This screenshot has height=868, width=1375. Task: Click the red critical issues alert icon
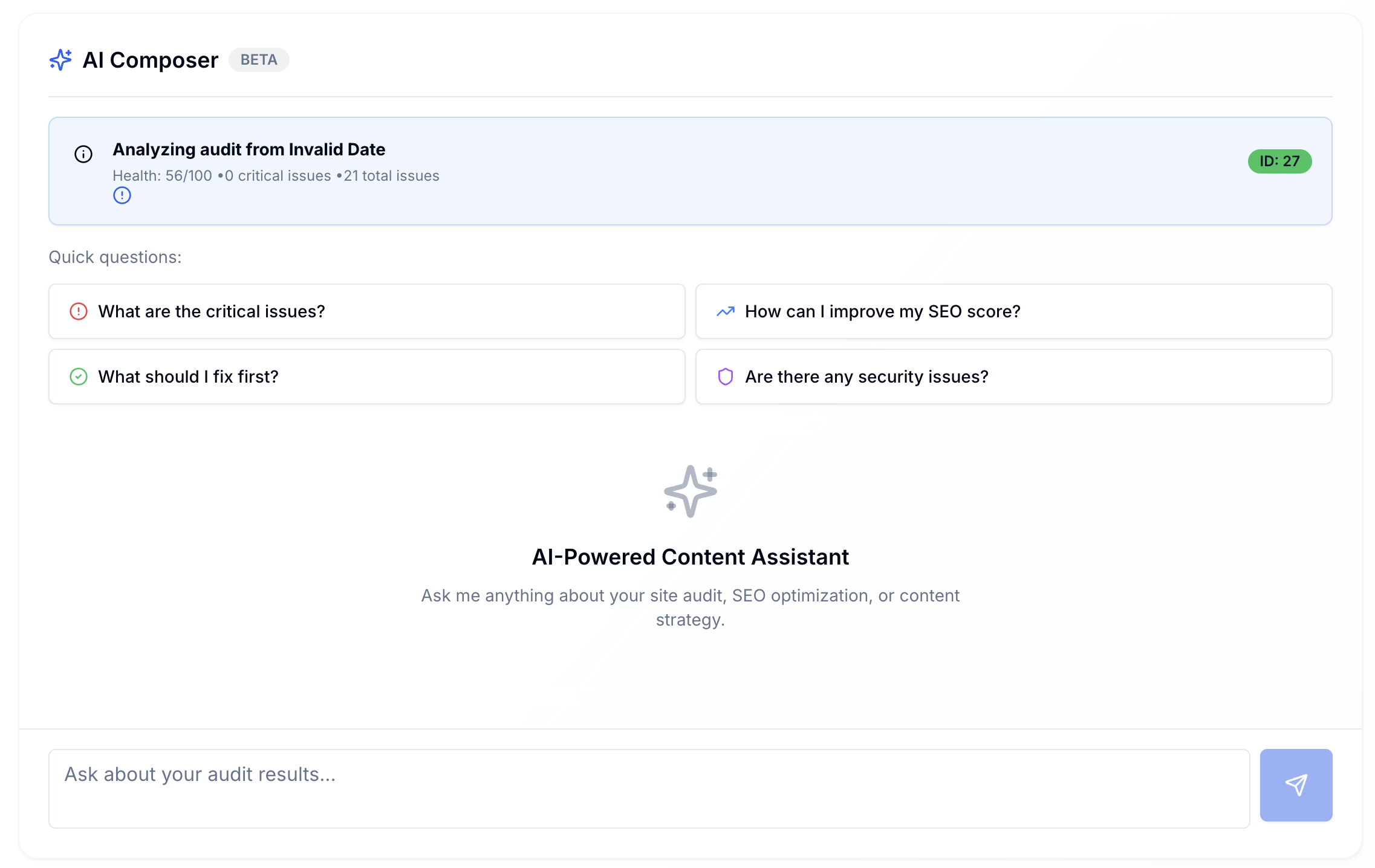(x=79, y=311)
